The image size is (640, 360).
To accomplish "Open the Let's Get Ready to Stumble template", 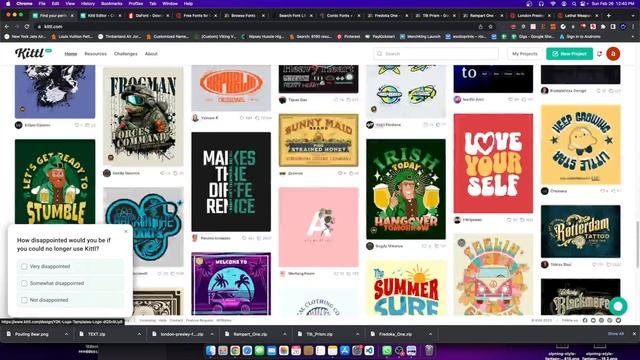I will pyautogui.click(x=55, y=182).
